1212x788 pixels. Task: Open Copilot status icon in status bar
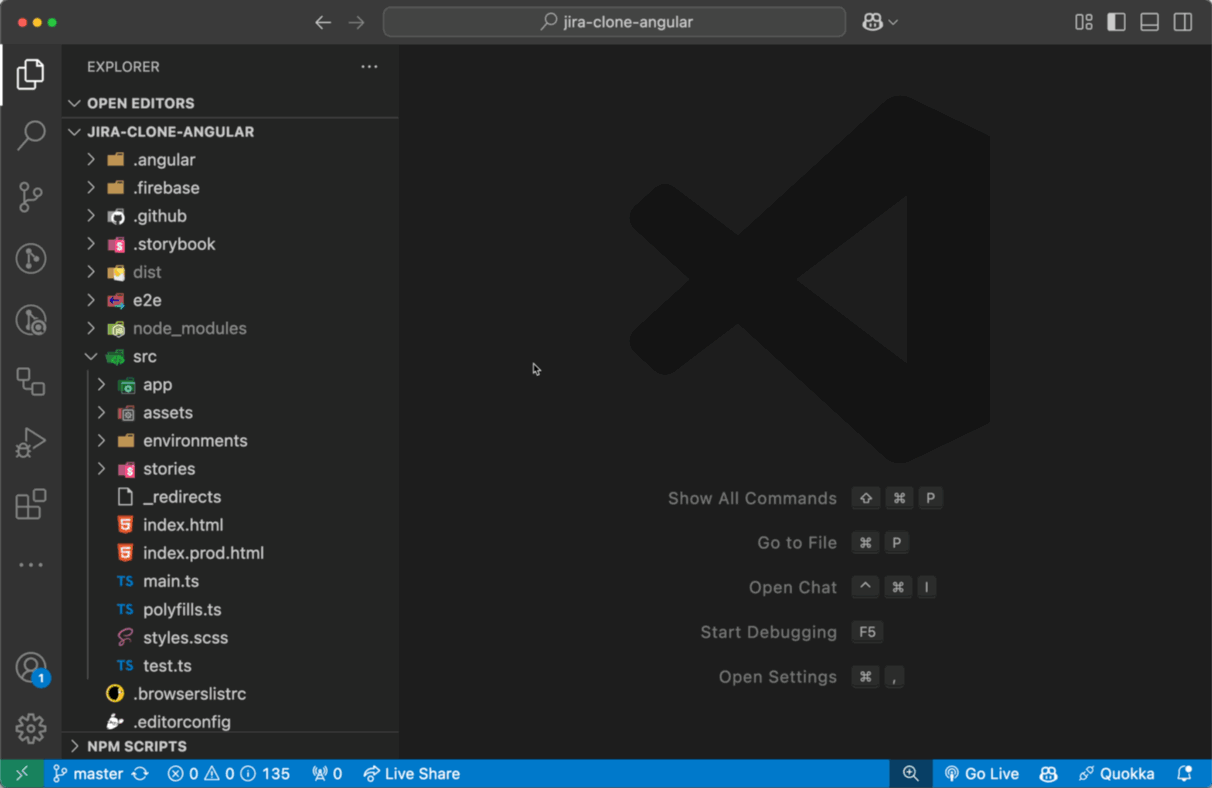point(1049,774)
